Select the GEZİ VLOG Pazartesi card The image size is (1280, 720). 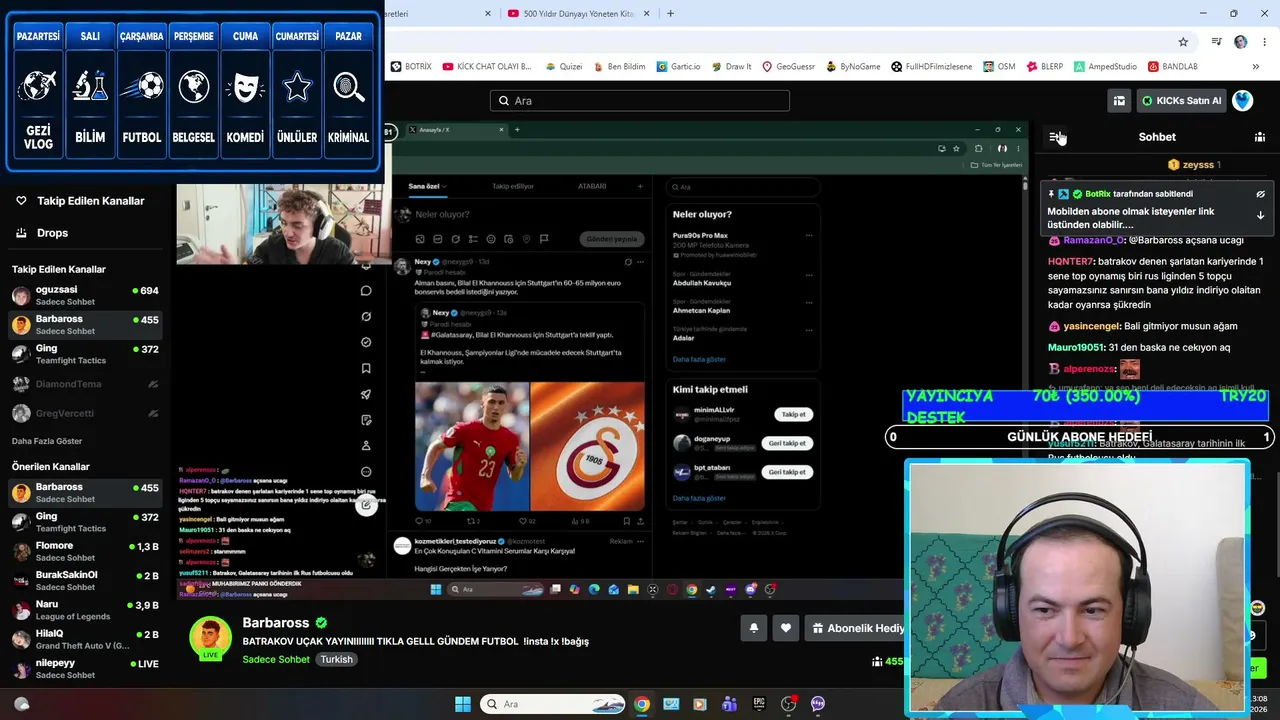38,90
